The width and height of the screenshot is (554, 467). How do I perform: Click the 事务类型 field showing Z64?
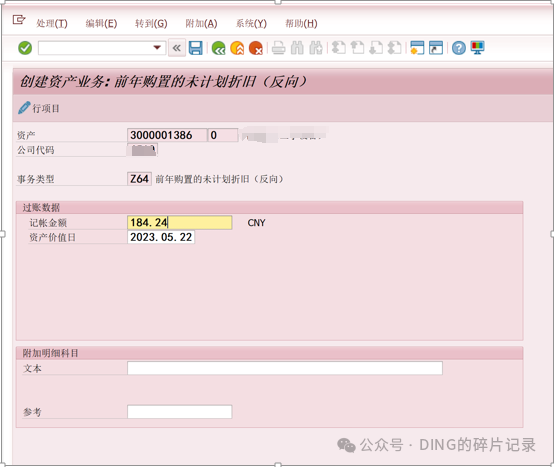coord(139,179)
